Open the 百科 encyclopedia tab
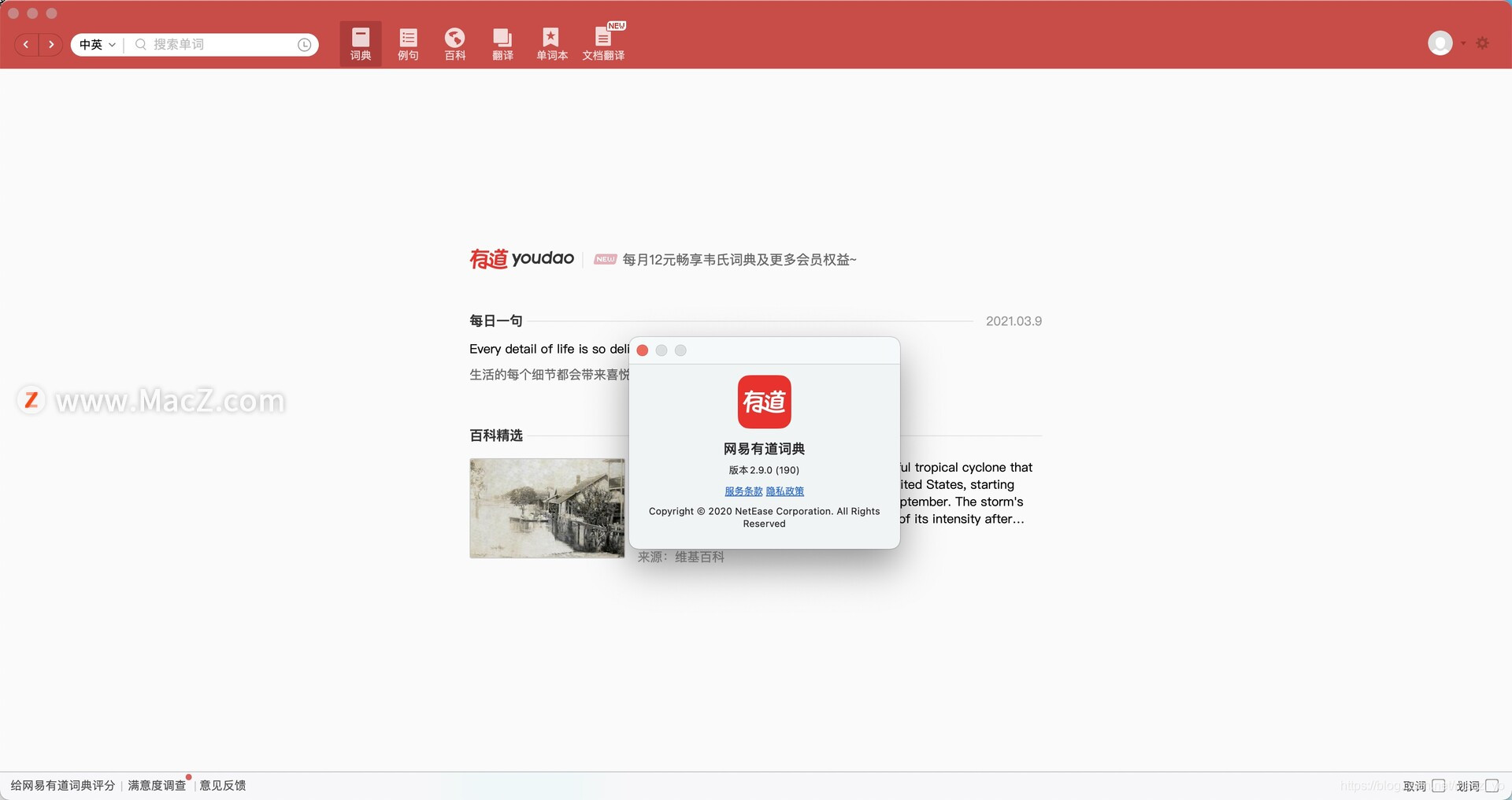Image resolution: width=1512 pixels, height=800 pixels. tap(455, 44)
